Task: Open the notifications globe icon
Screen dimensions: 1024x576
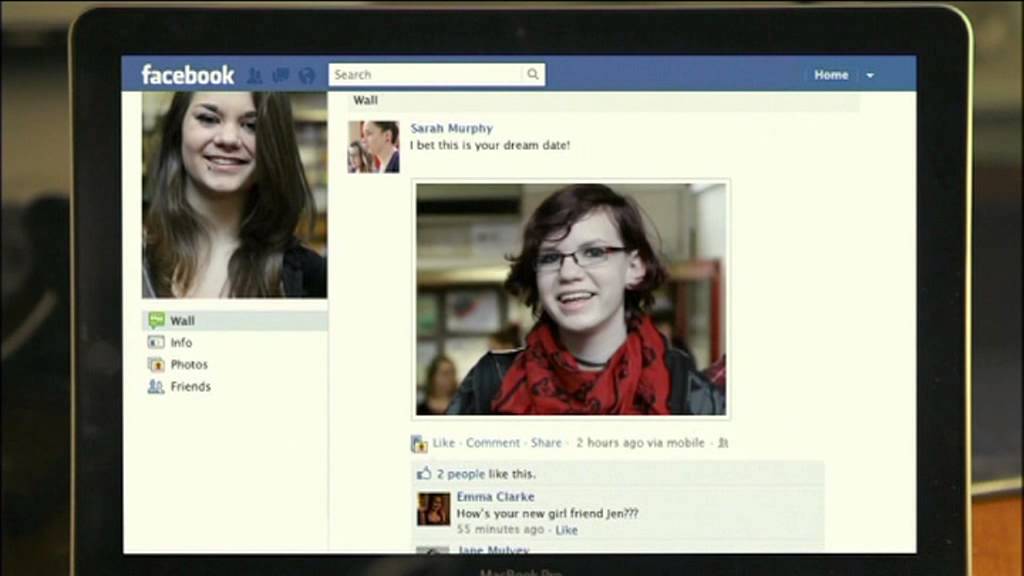Action: click(x=307, y=76)
